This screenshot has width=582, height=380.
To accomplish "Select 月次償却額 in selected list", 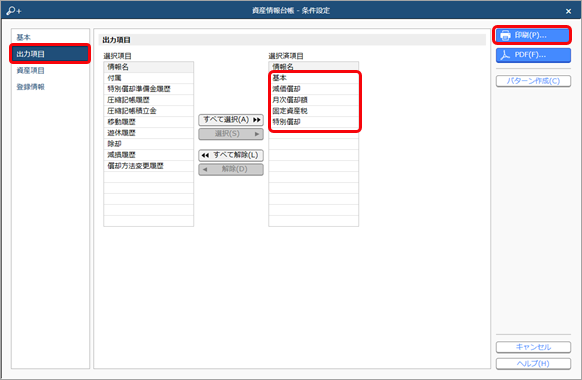I will 314,100.
